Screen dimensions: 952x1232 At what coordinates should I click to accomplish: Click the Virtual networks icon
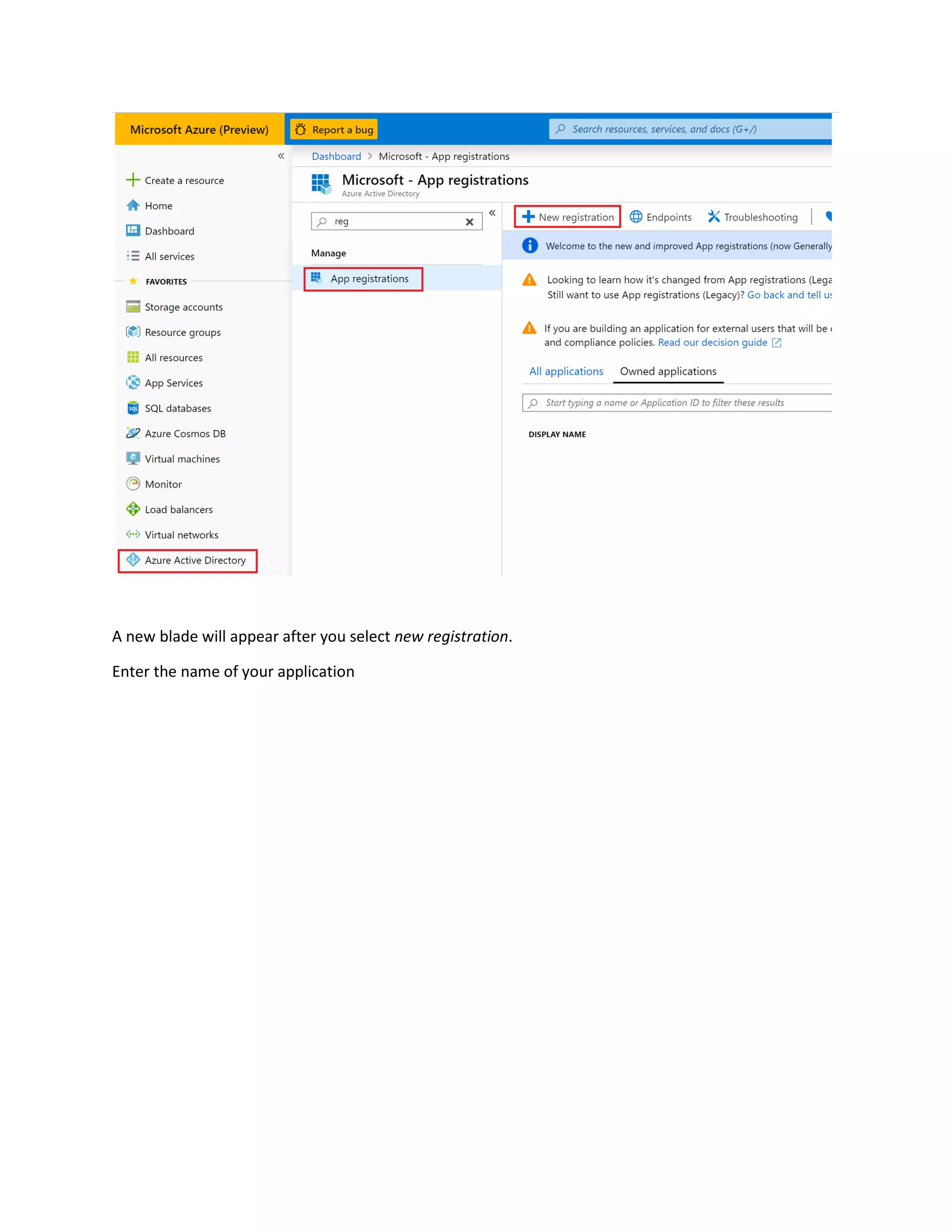click(132, 534)
